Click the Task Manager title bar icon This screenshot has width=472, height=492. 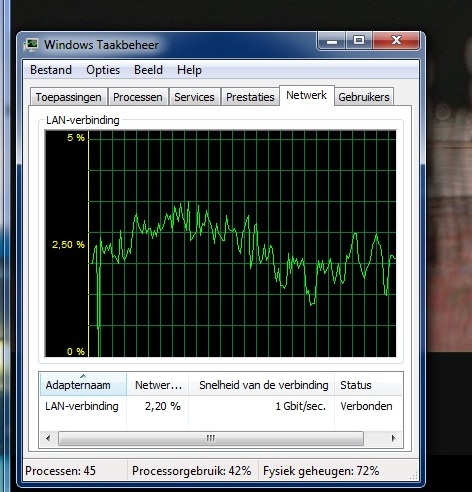click(31, 45)
